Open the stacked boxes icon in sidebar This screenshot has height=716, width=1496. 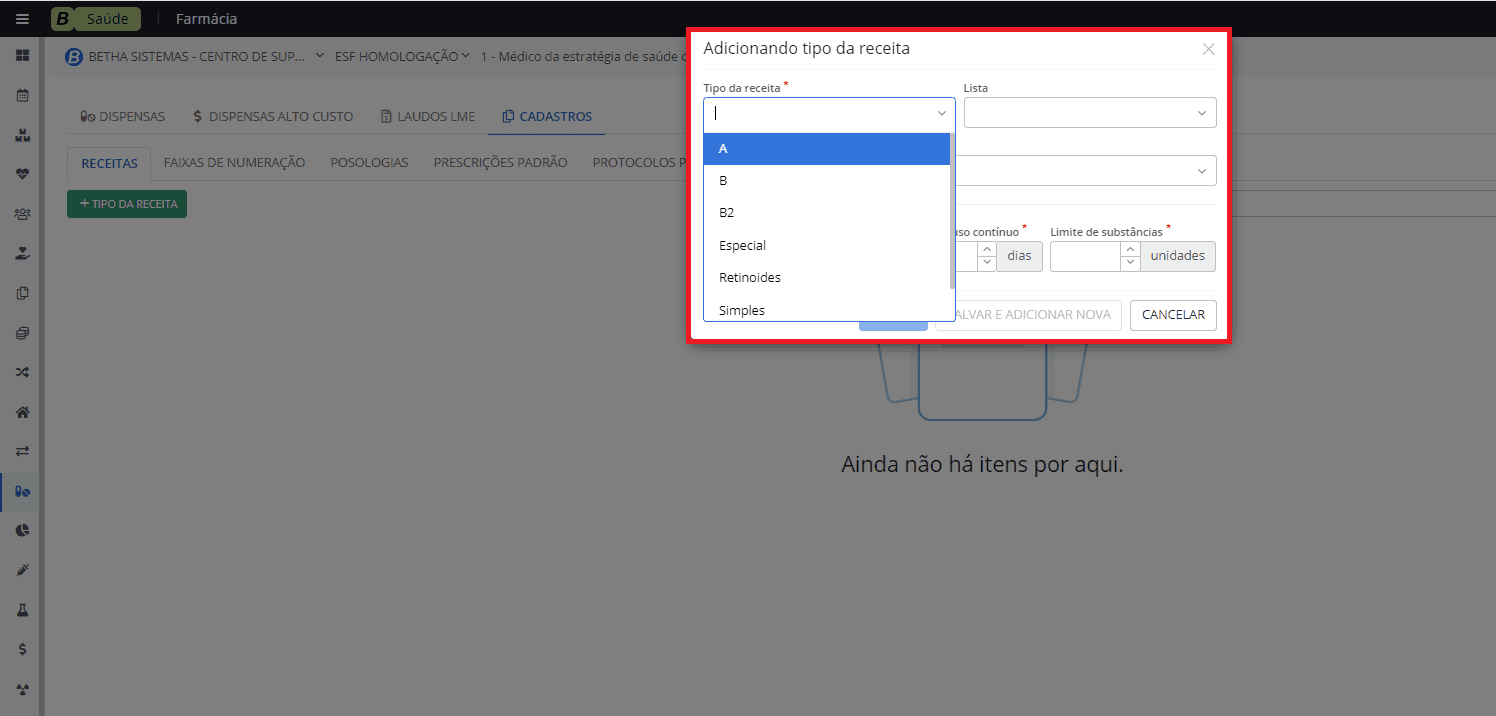click(22, 136)
